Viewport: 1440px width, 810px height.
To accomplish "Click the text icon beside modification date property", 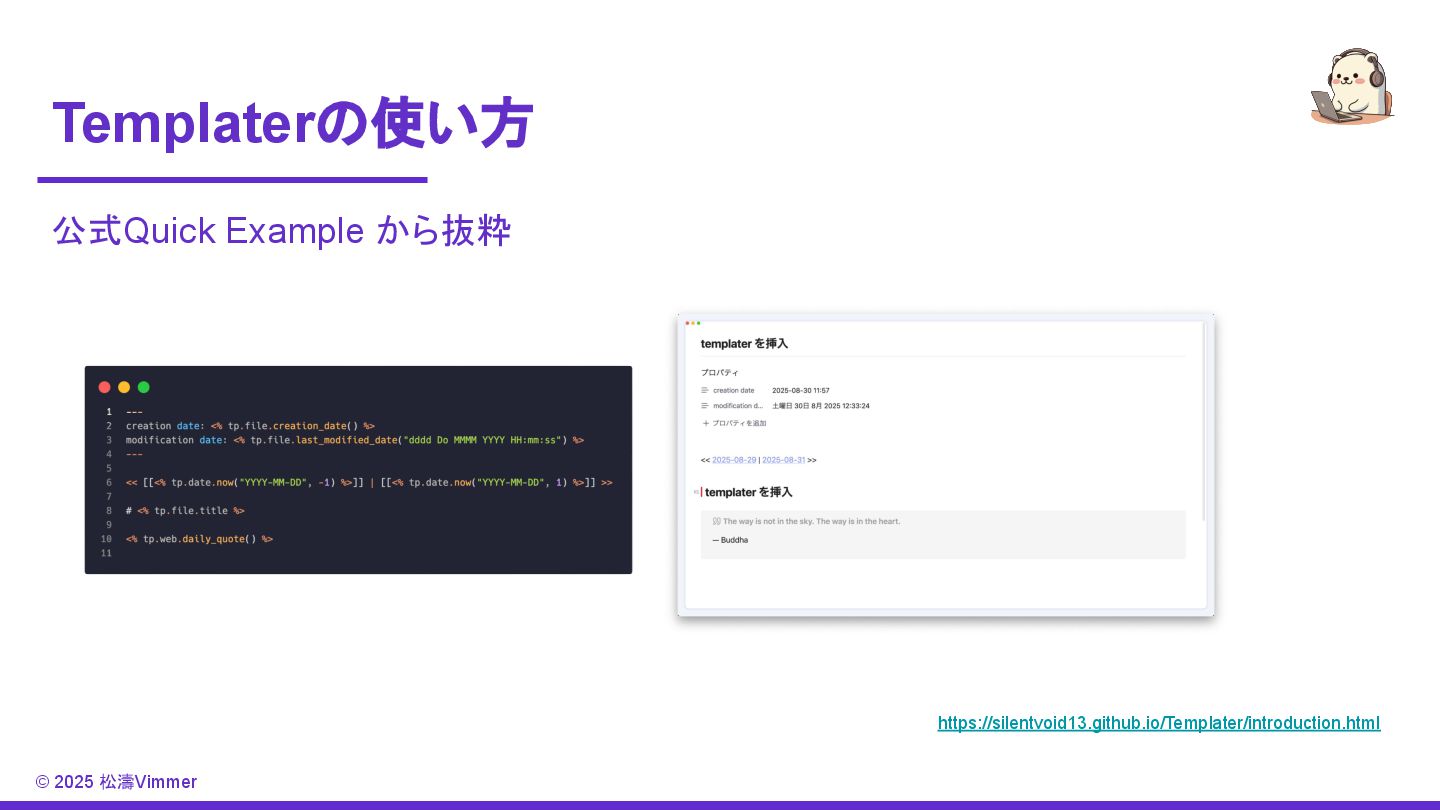I will coord(705,406).
